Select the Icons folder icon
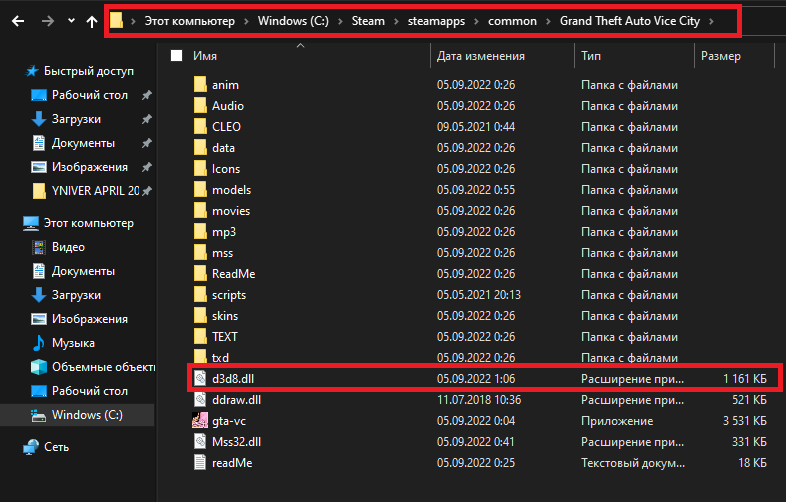 (x=200, y=169)
